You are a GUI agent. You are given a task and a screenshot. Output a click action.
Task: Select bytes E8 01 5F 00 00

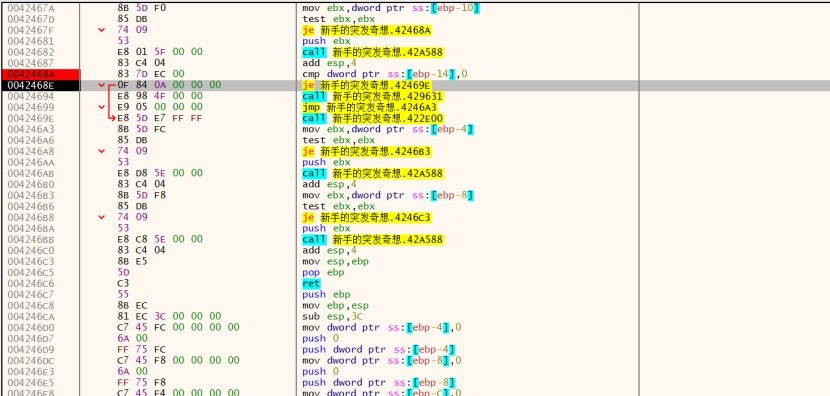point(160,52)
